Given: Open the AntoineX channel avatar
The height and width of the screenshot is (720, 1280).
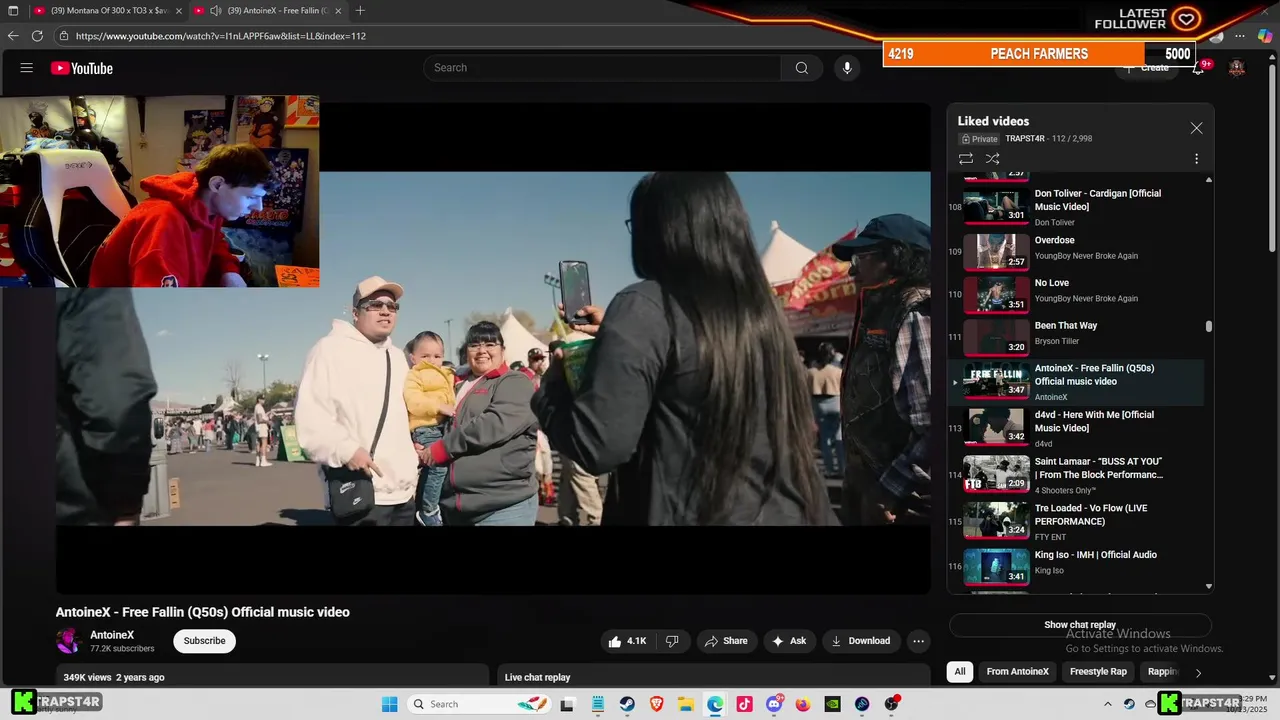Looking at the screenshot, I should pos(68,641).
